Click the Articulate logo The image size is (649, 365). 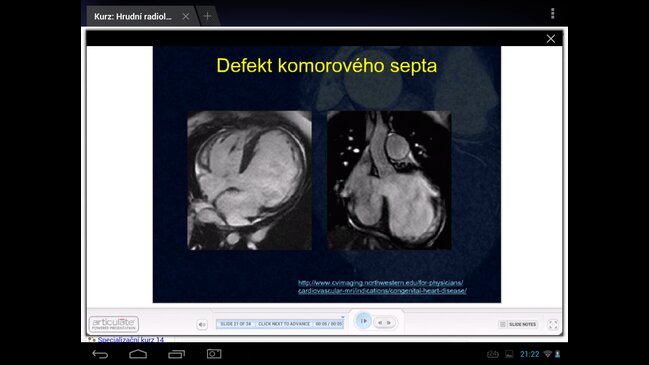[x=114, y=324]
